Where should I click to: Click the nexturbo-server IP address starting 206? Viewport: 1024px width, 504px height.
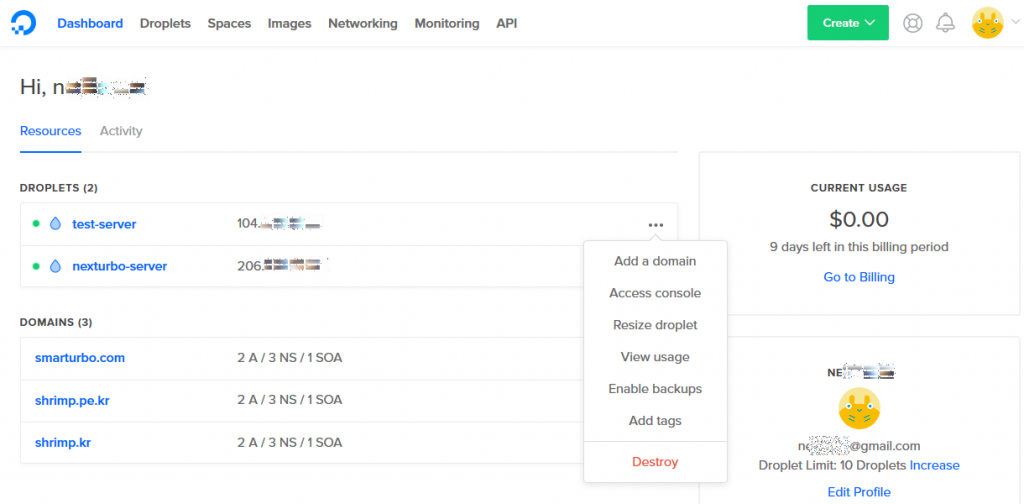[x=281, y=266]
